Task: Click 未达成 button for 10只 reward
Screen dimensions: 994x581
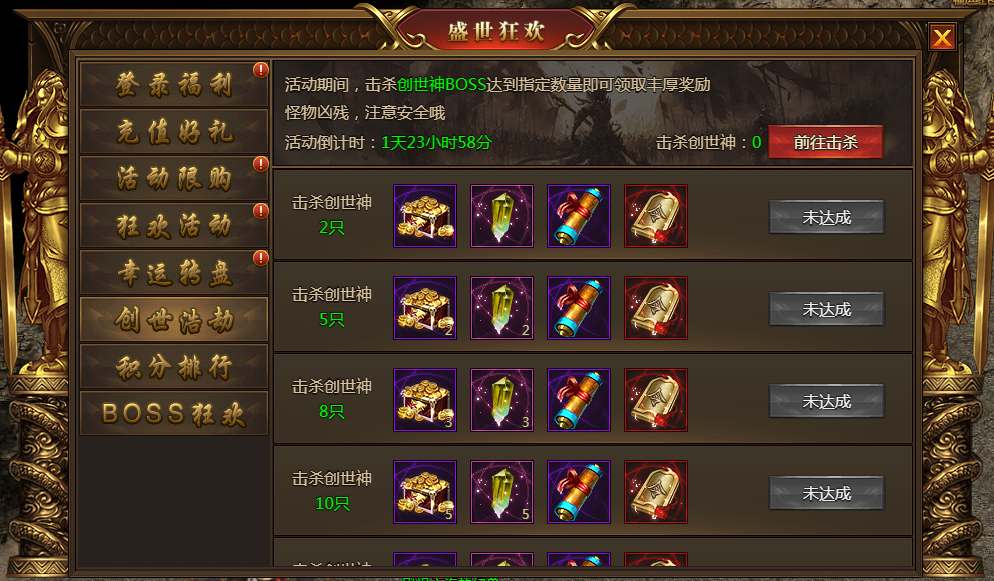Action: tap(826, 493)
